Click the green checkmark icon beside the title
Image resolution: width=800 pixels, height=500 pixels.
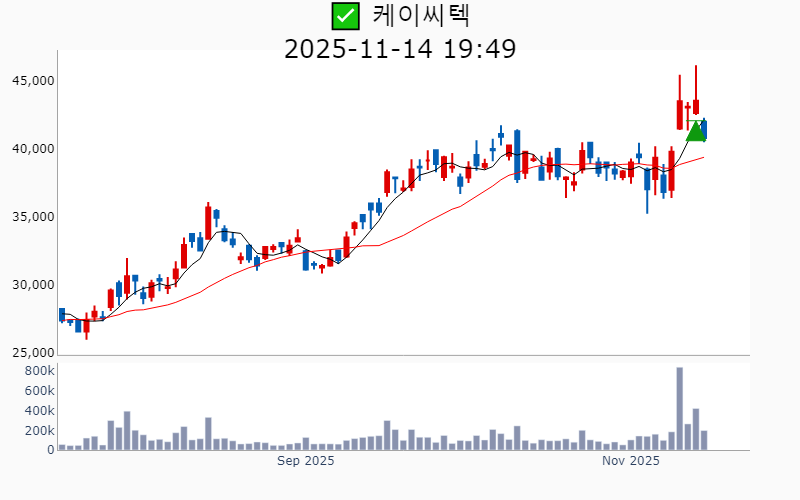[x=345, y=16]
